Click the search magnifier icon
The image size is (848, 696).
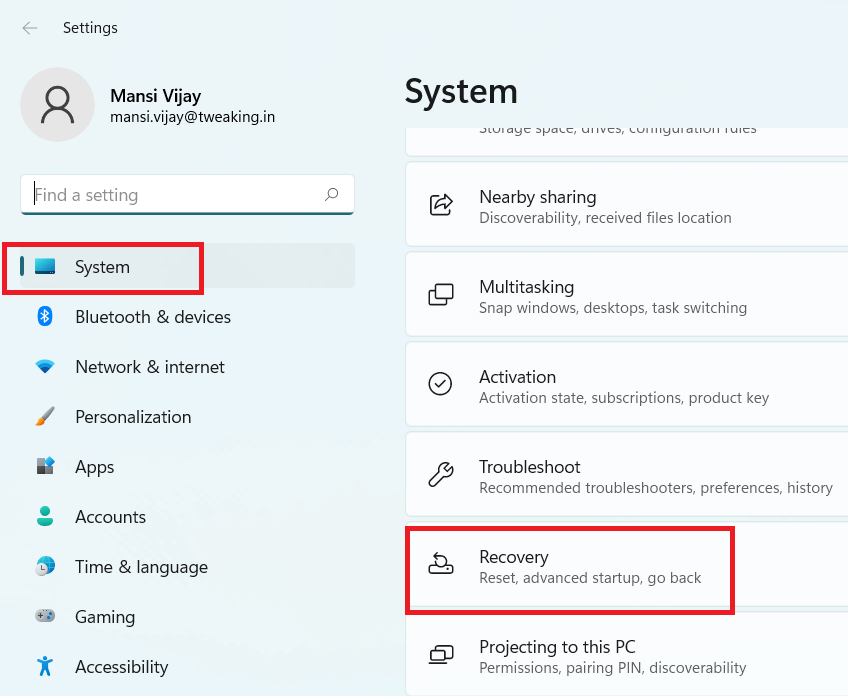332,194
